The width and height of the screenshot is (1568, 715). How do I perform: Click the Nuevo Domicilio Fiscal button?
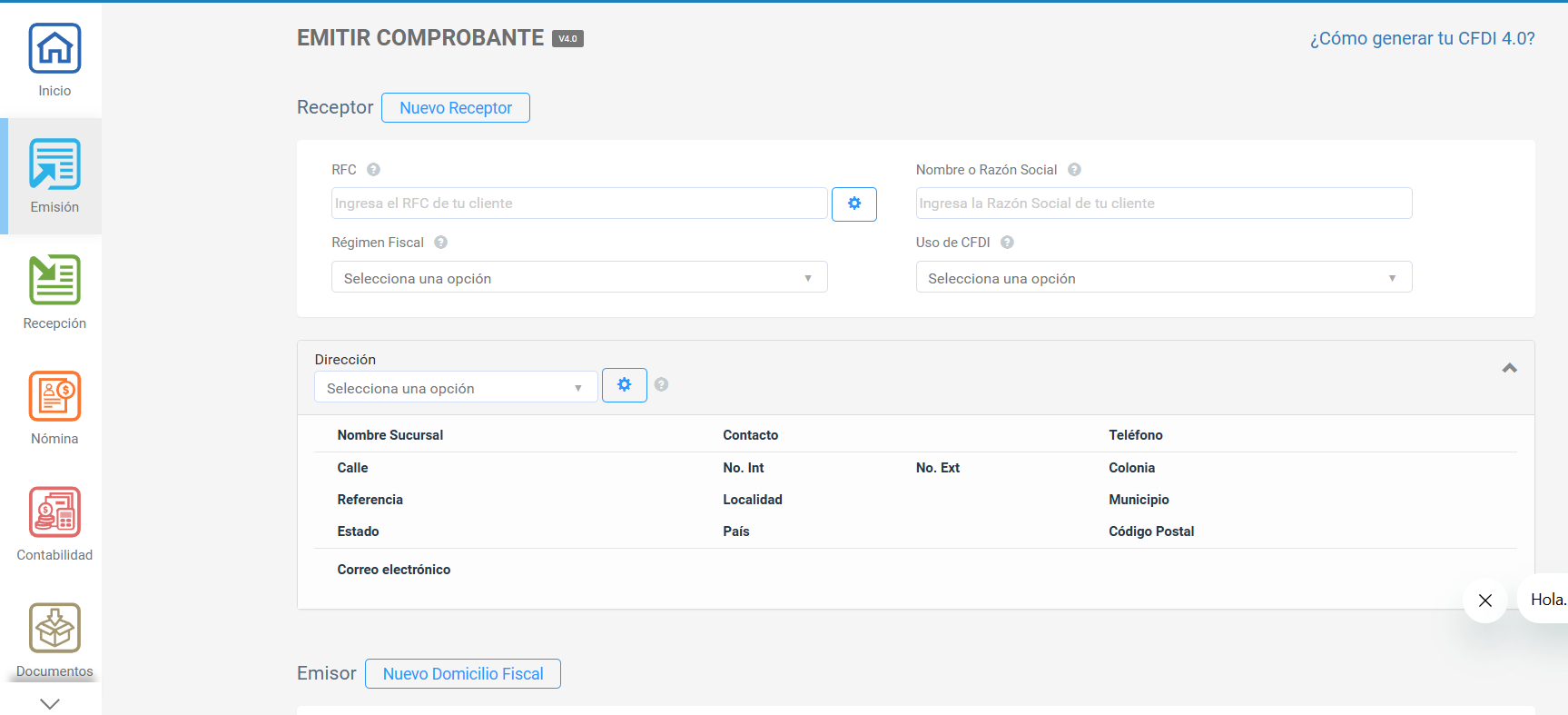click(x=463, y=674)
